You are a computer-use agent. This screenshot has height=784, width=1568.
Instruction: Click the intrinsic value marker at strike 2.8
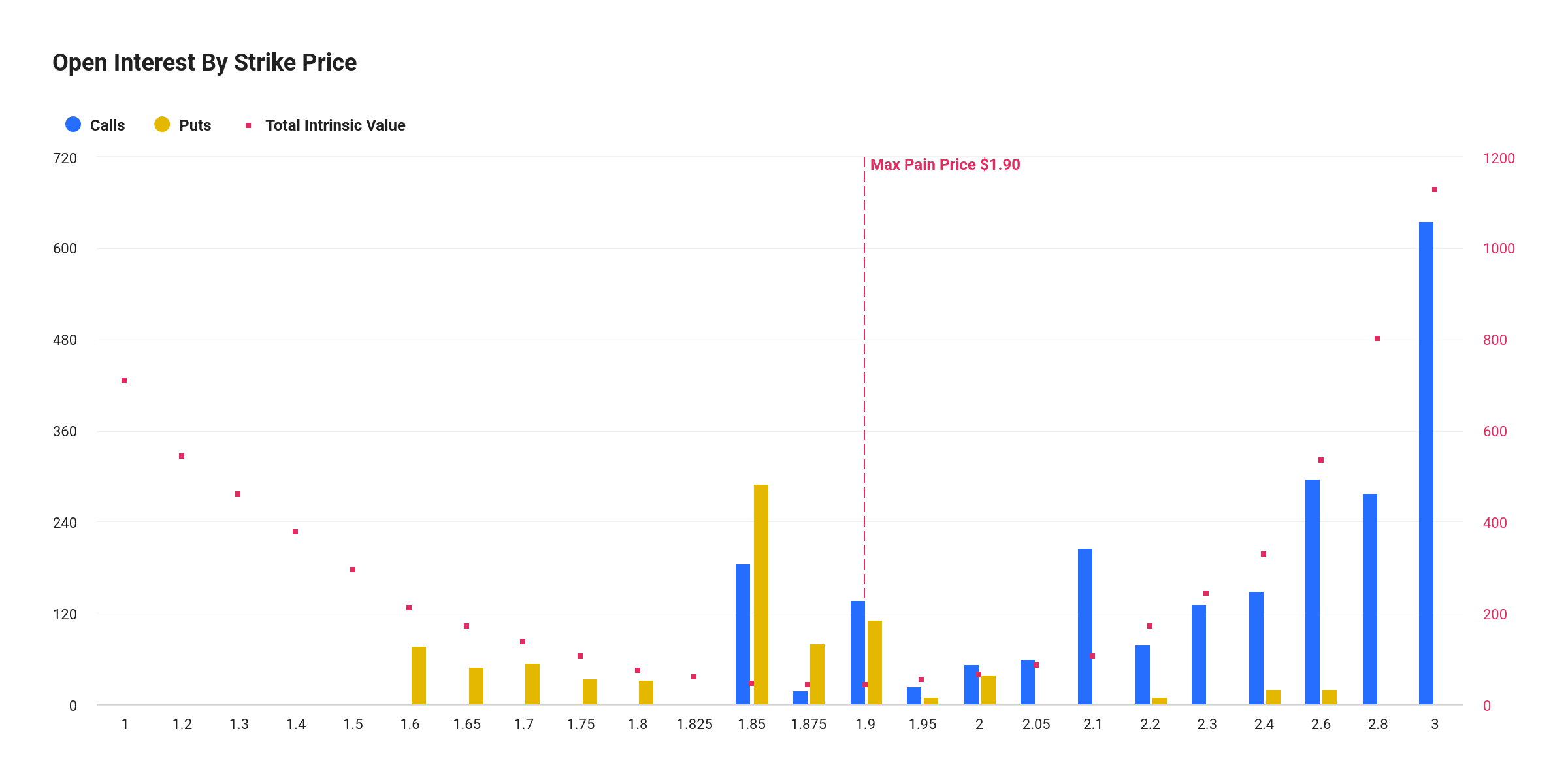(x=1377, y=338)
